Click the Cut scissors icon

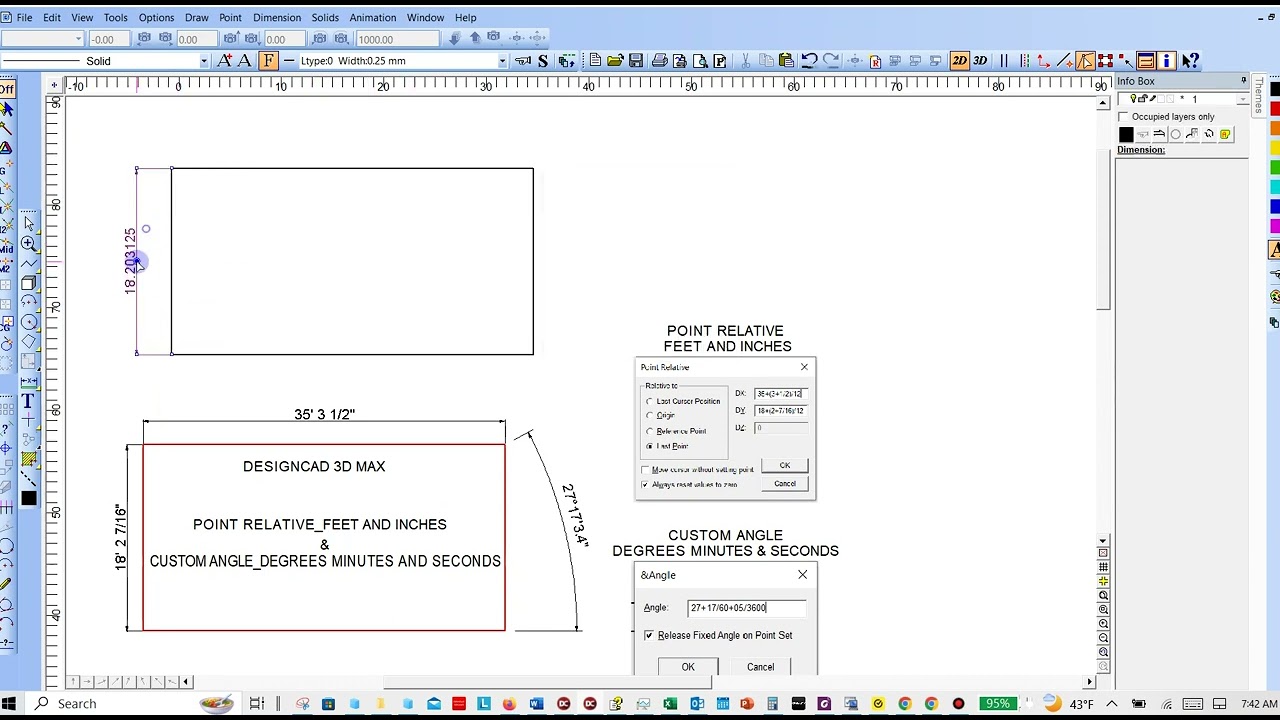coord(746,61)
